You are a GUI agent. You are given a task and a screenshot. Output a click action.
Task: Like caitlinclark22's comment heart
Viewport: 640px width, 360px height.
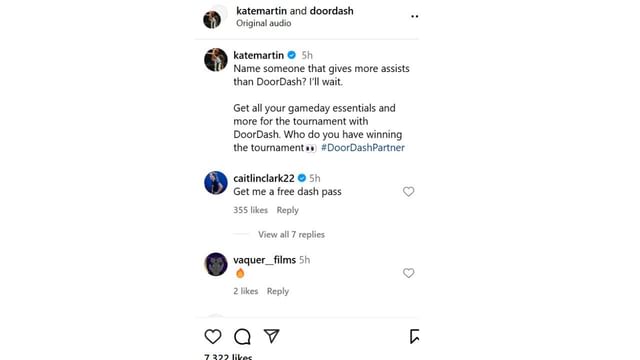[409, 191]
